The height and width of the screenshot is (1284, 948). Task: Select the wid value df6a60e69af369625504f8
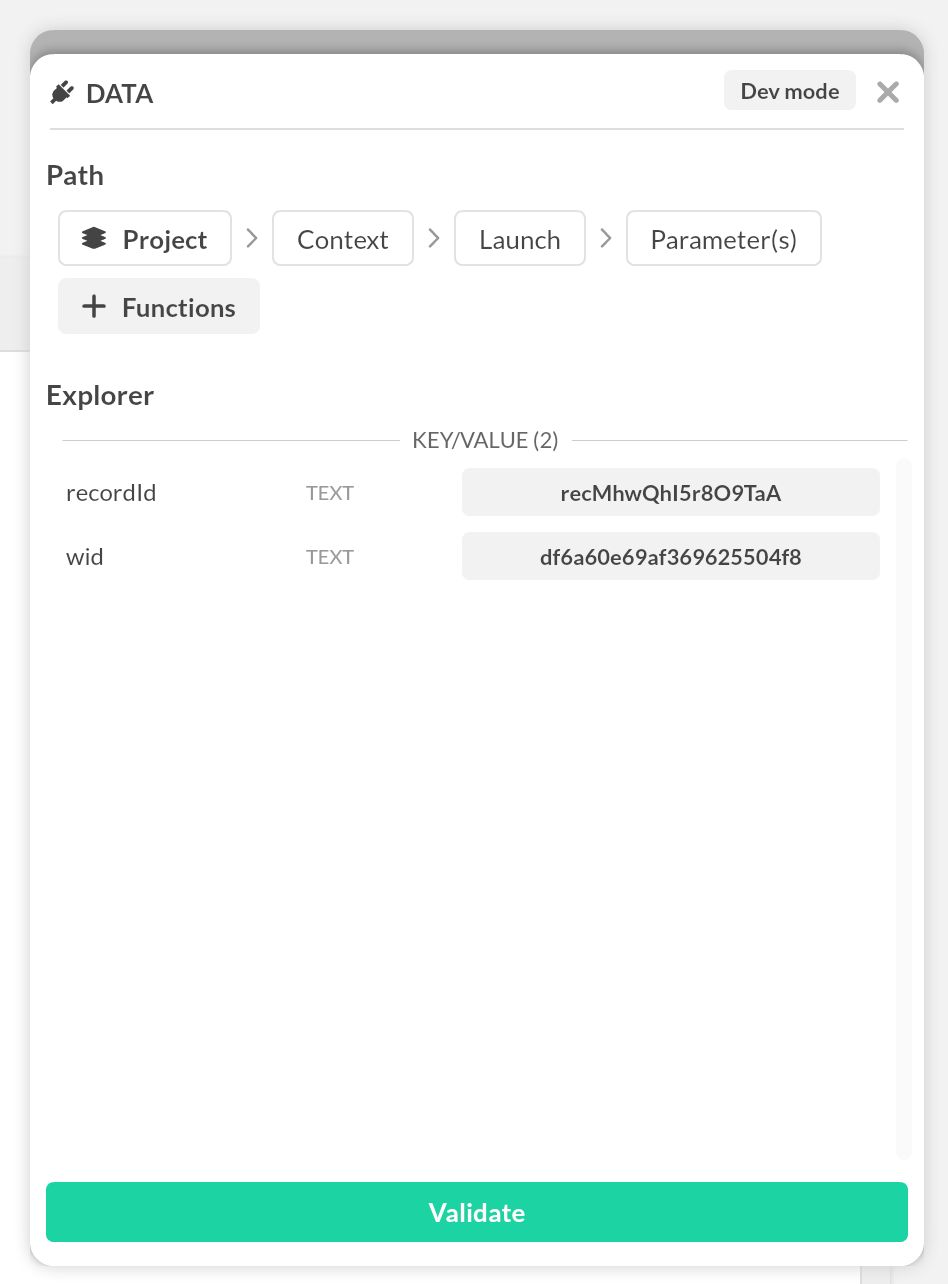click(670, 556)
